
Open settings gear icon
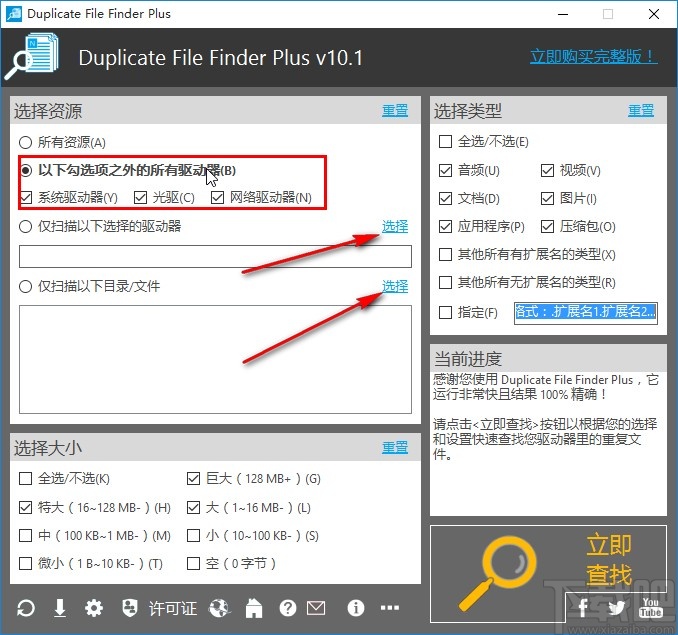[x=93, y=608]
